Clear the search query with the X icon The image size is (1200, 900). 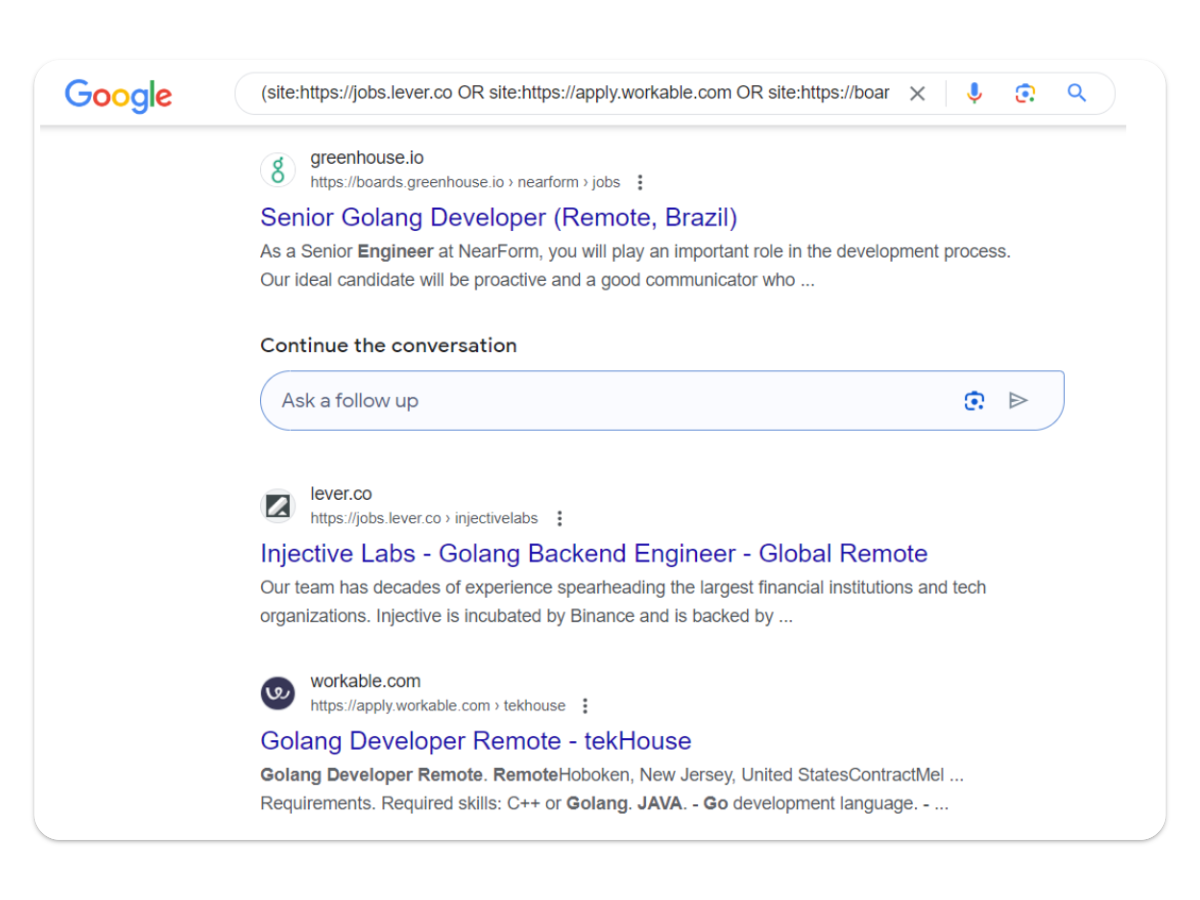point(917,94)
